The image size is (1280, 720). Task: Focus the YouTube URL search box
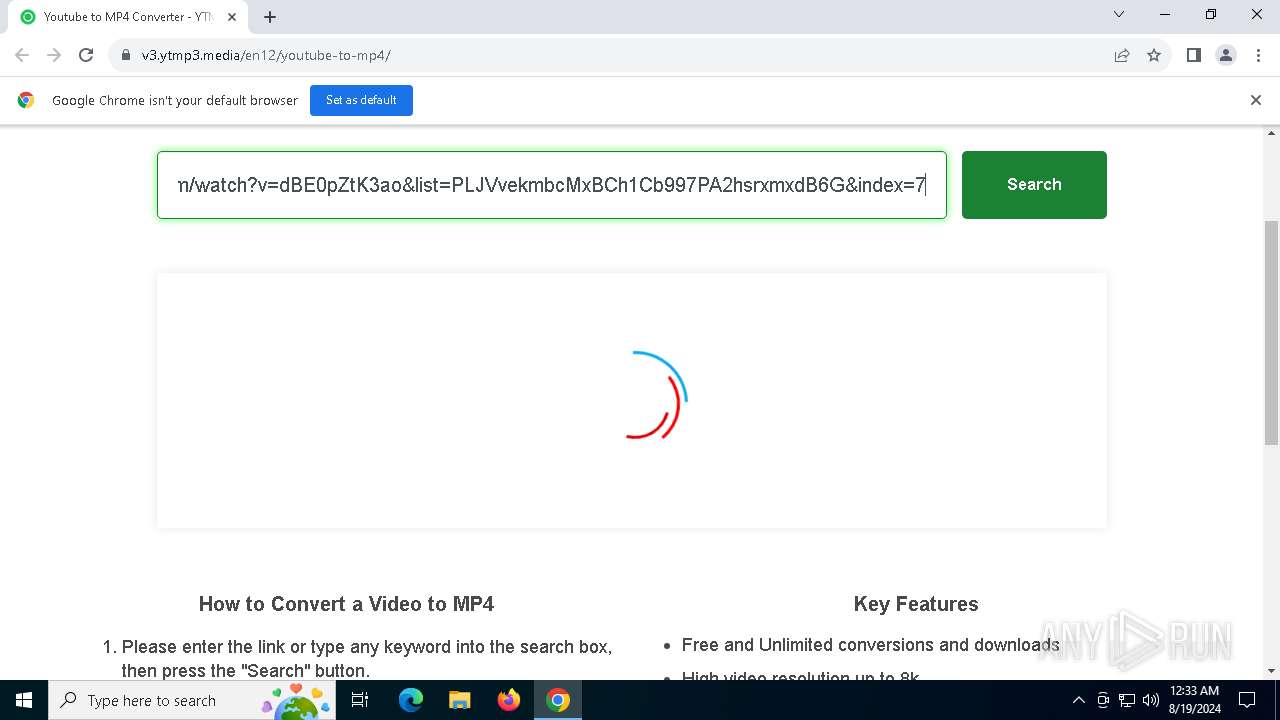pos(552,185)
